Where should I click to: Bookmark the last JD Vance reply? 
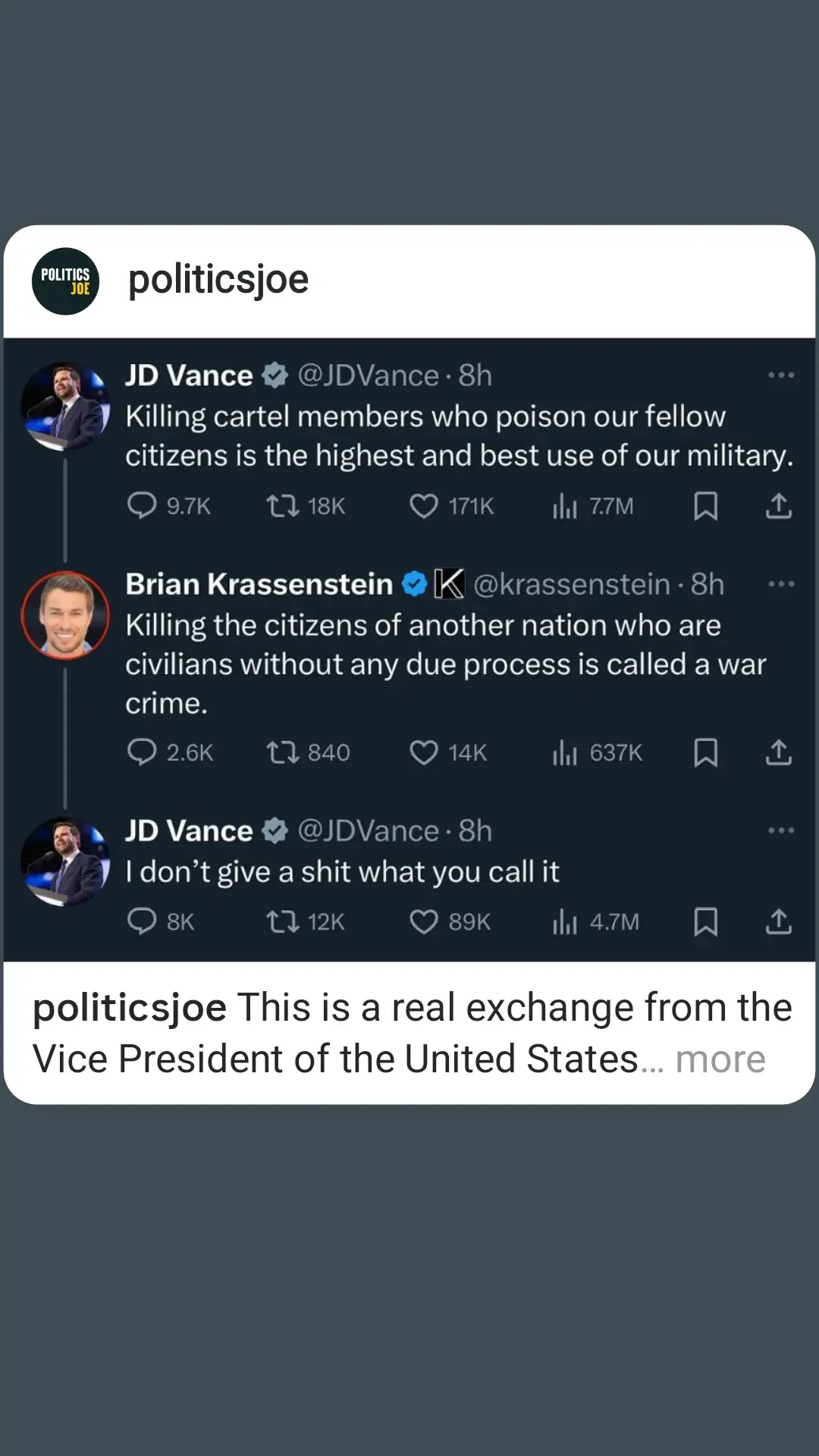pos(705,921)
